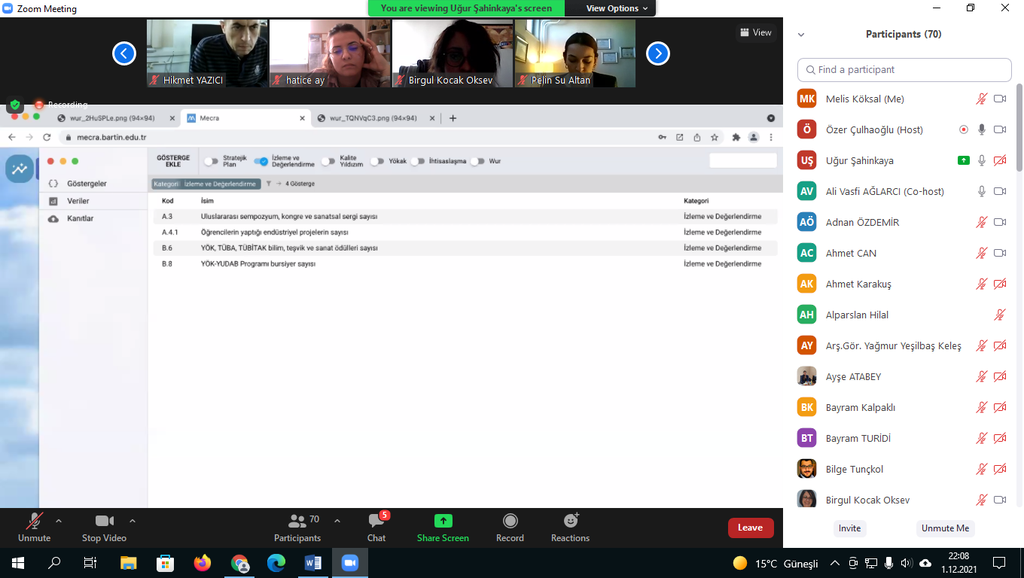
Task: Show next video thumbnails with right arrow
Action: coord(658,53)
